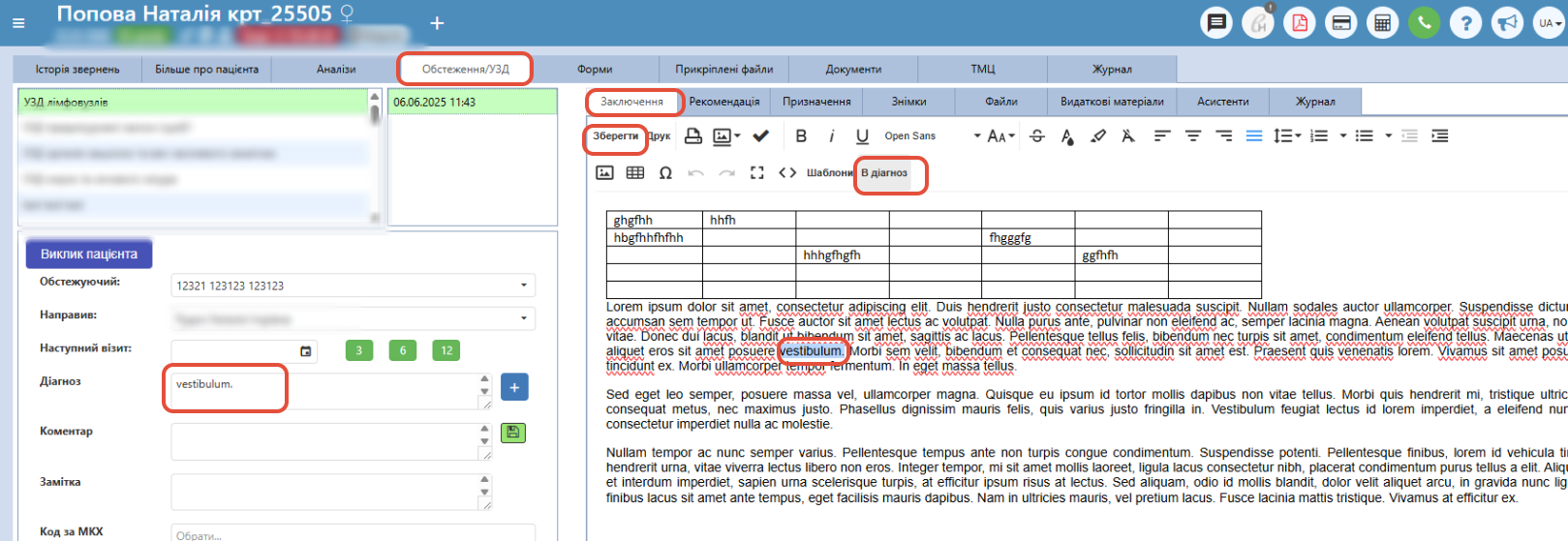Switch to the Аналізи tab
Screen dimensions: 1568x541
coord(336,69)
